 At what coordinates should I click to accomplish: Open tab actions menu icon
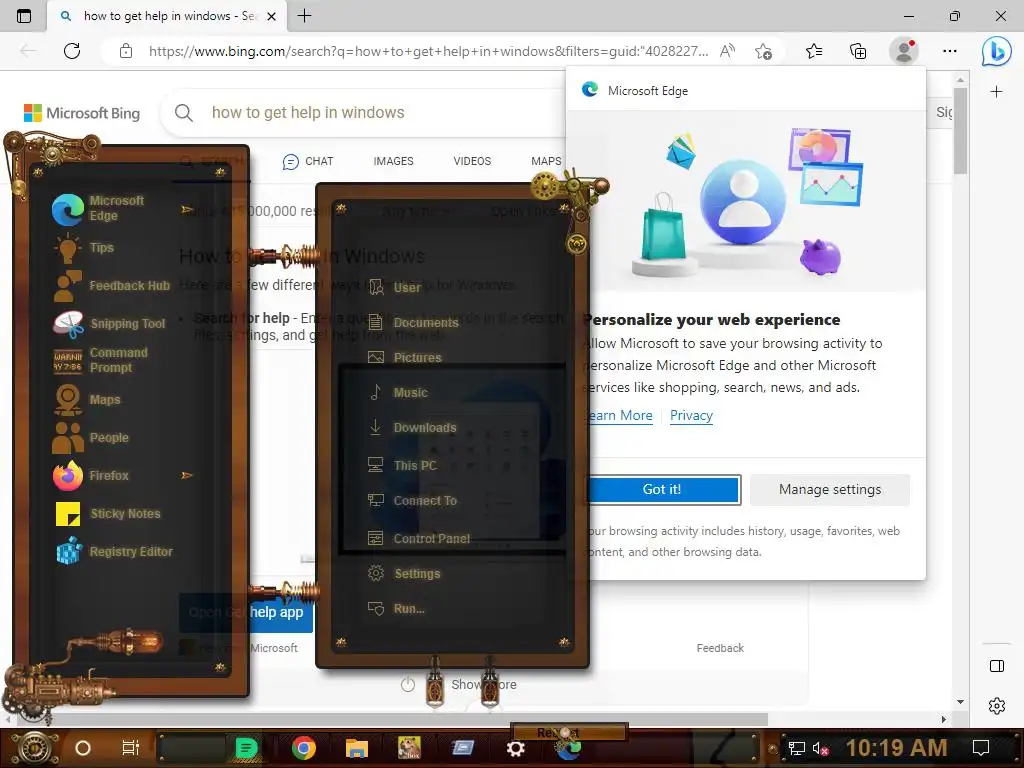(24, 16)
